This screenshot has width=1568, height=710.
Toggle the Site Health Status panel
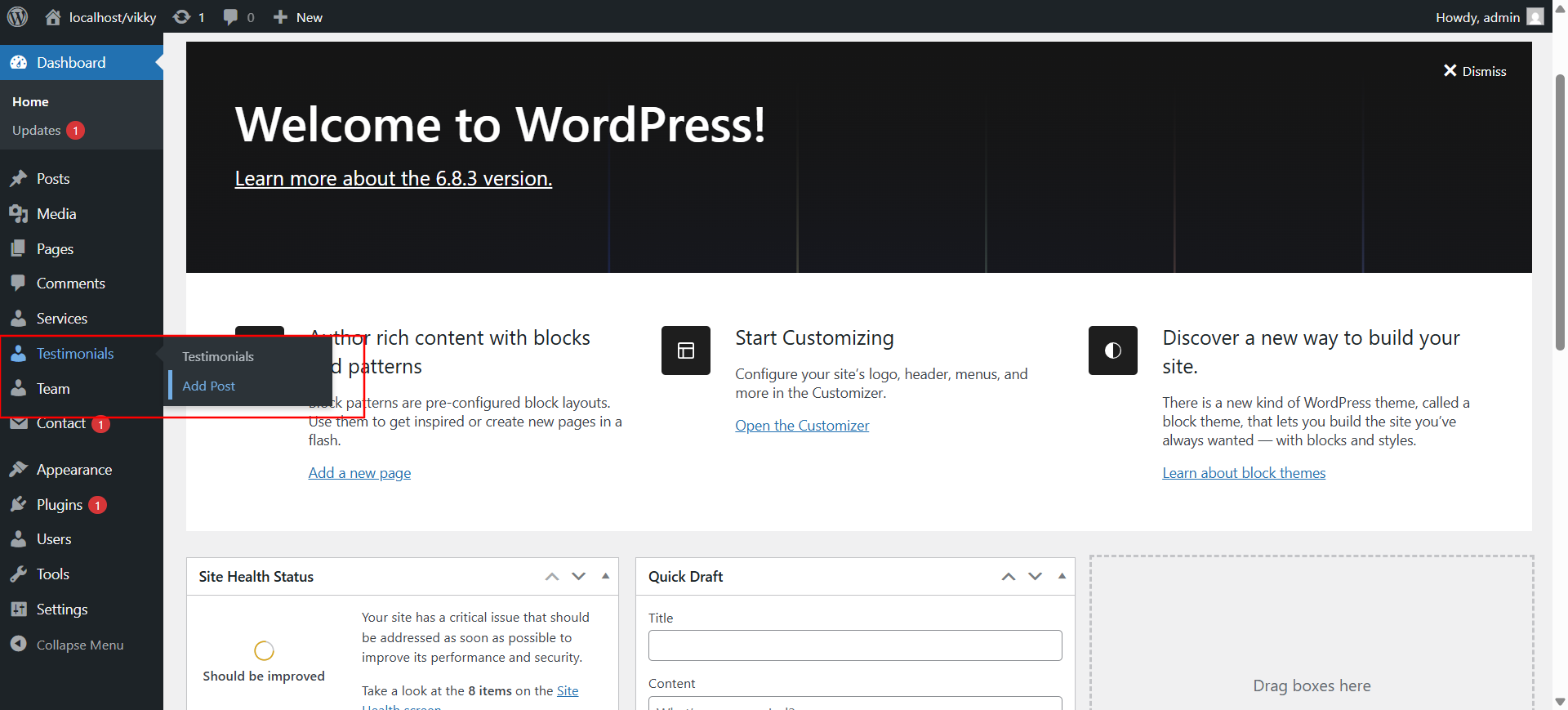[605, 576]
